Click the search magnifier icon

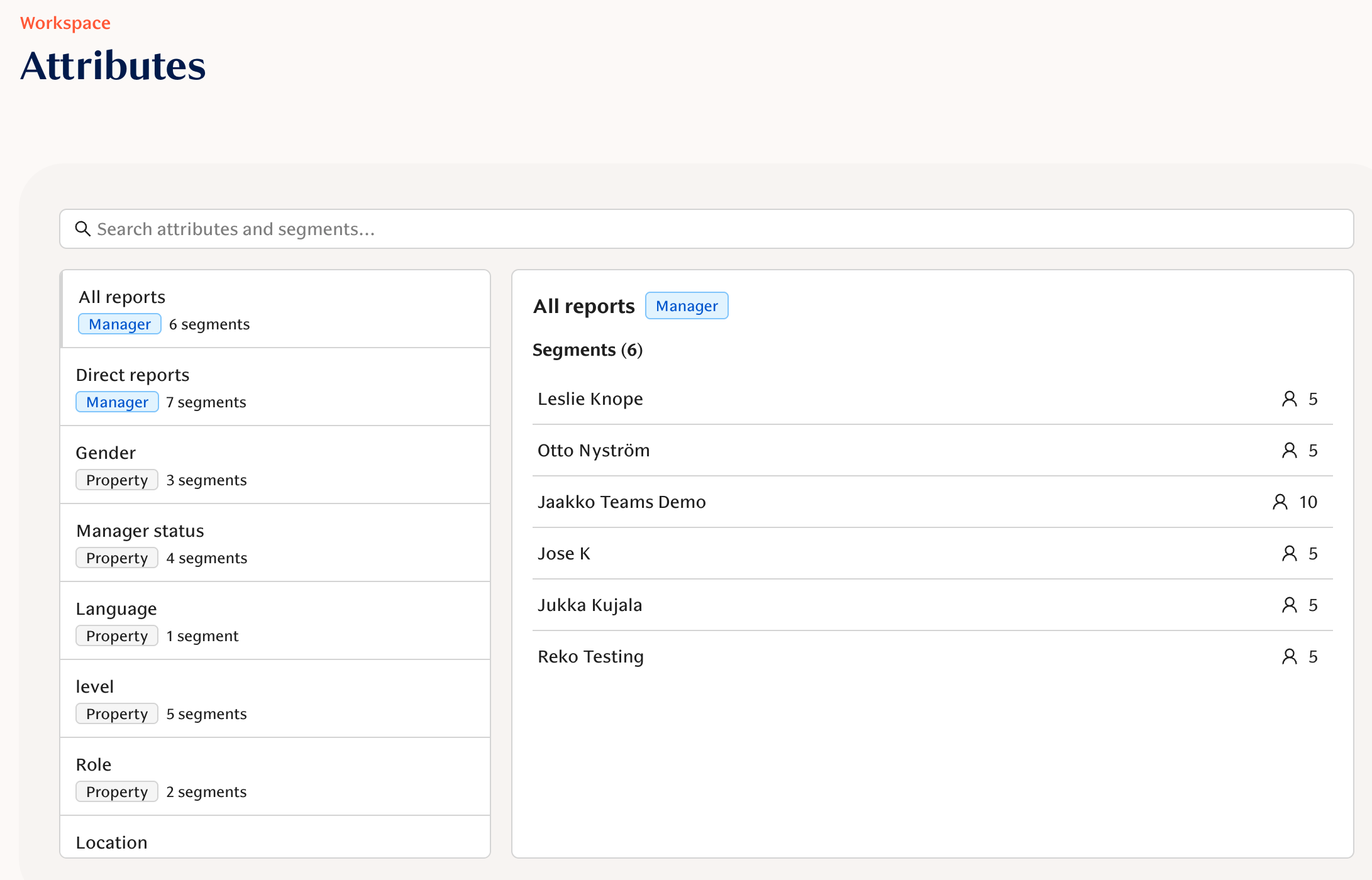[82, 229]
